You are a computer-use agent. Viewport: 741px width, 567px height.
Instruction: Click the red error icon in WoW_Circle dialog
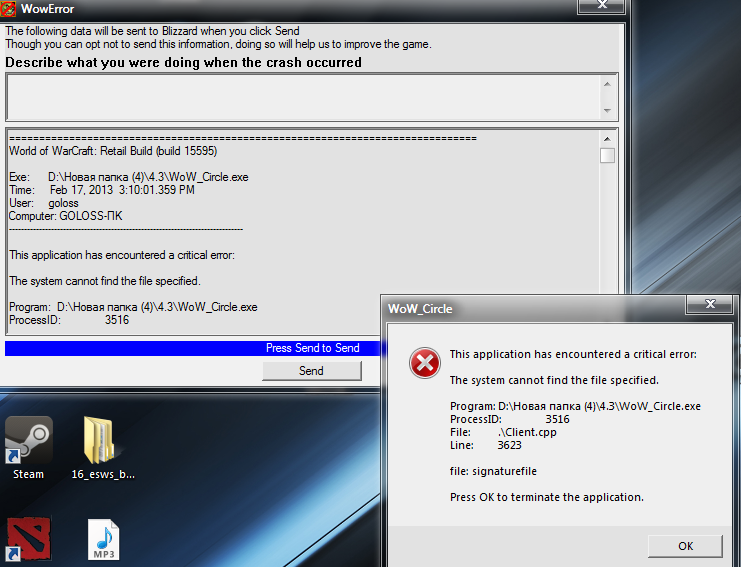pos(424,363)
